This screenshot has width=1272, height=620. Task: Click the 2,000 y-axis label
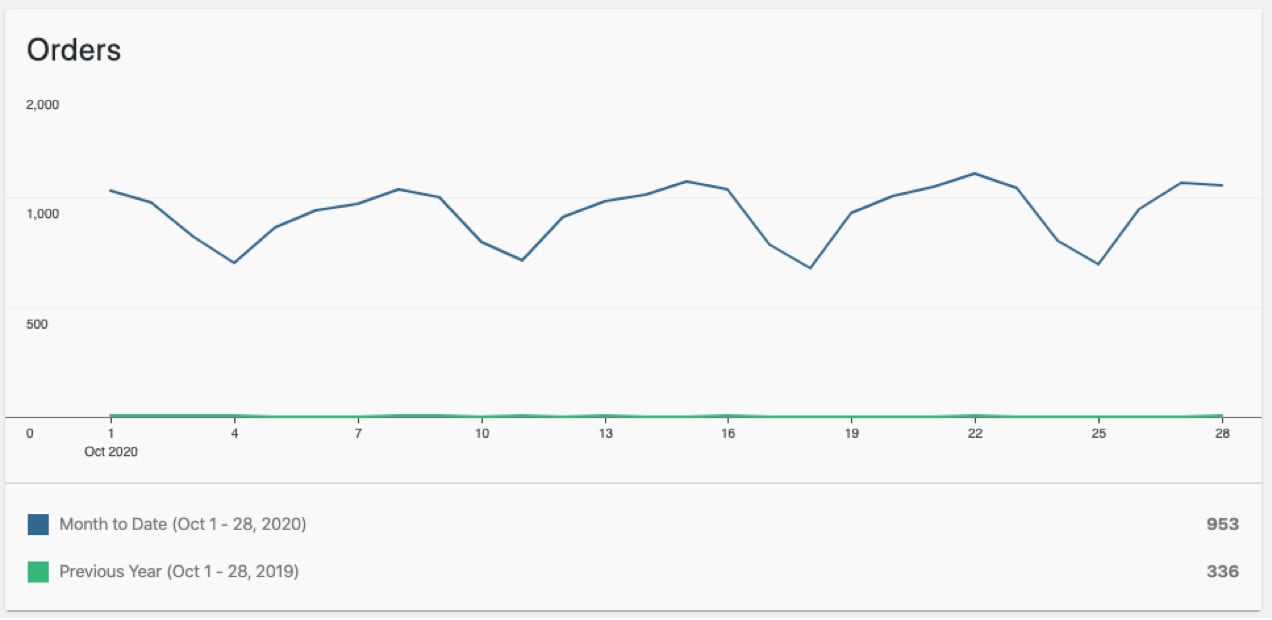coord(43,104)
